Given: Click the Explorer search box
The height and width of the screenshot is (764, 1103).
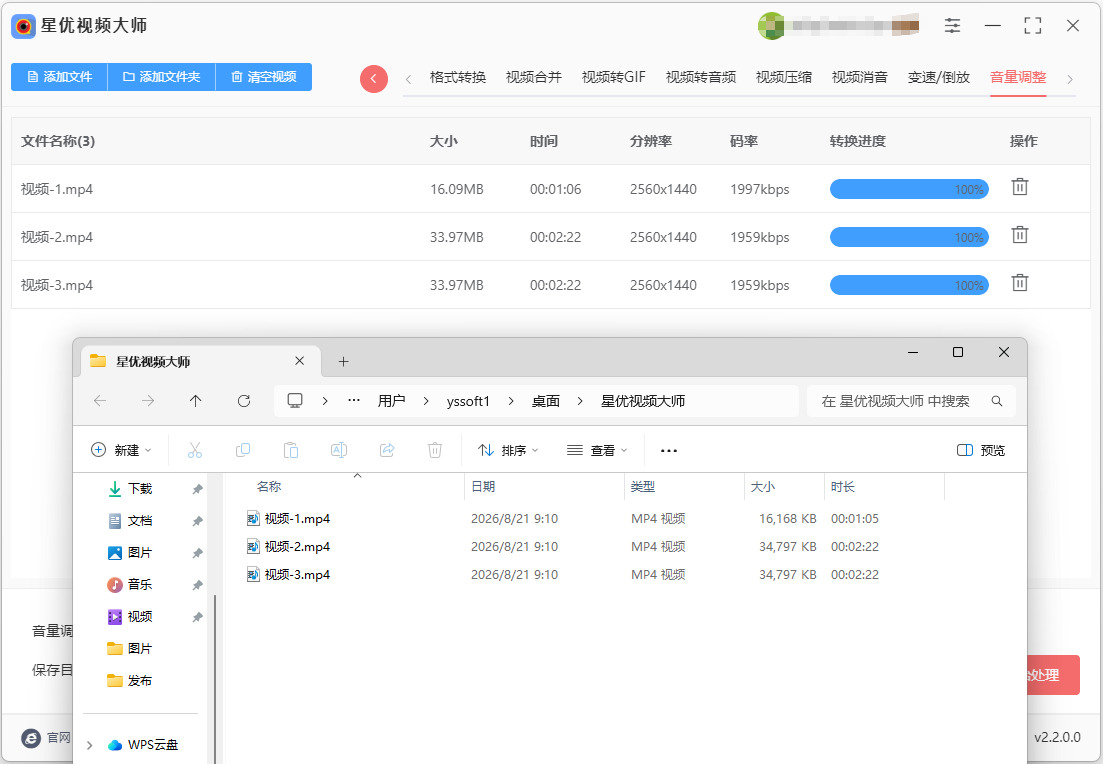Looking at the screenshot, I should tap(911, 401).
